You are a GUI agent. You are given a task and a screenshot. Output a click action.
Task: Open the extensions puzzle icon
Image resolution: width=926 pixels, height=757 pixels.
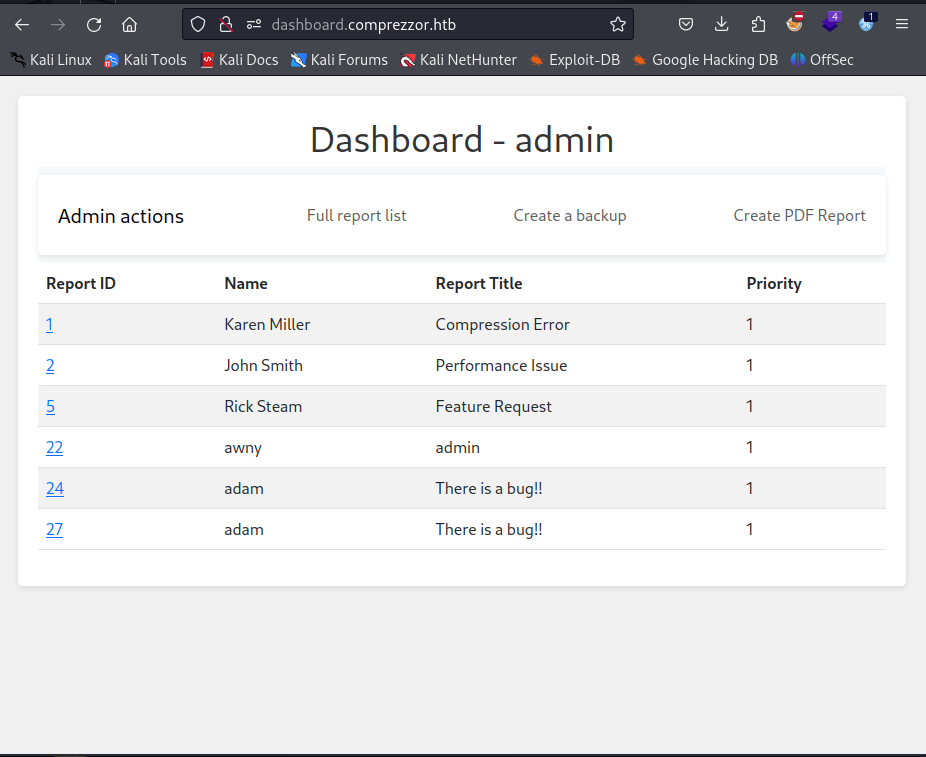[758, 24]
